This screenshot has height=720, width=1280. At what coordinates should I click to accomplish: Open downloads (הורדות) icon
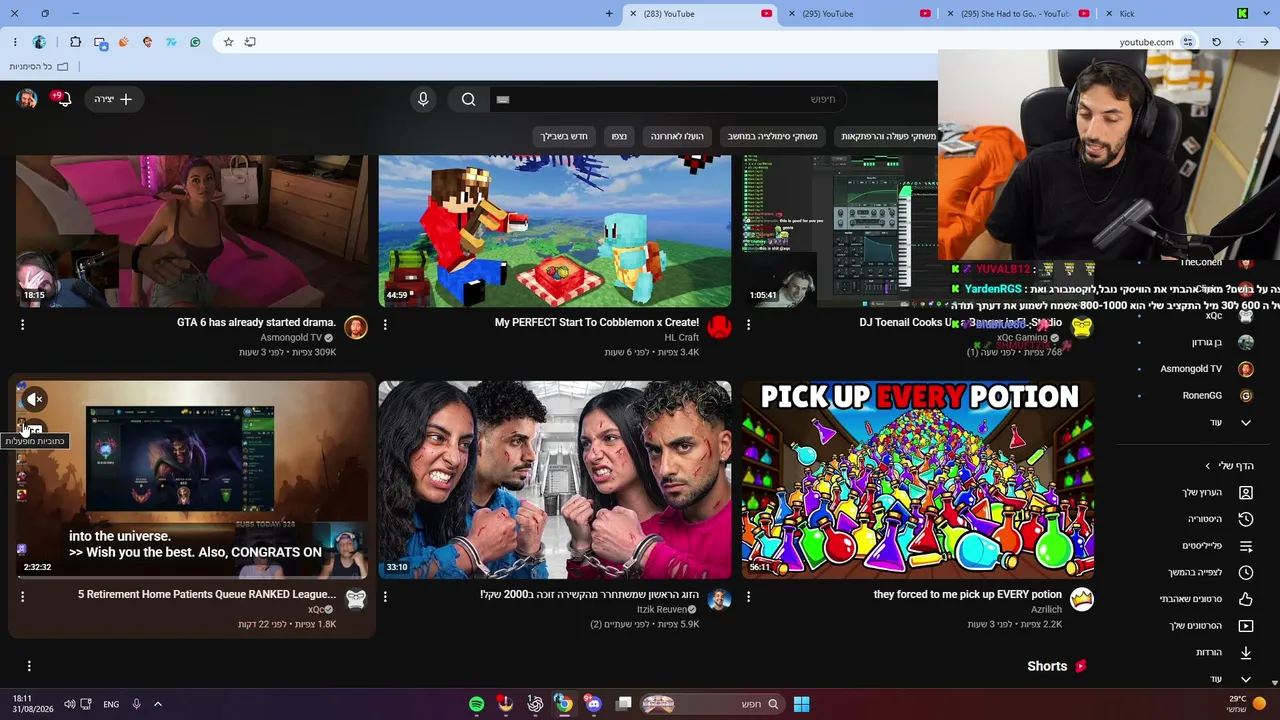pos(1246,653)
